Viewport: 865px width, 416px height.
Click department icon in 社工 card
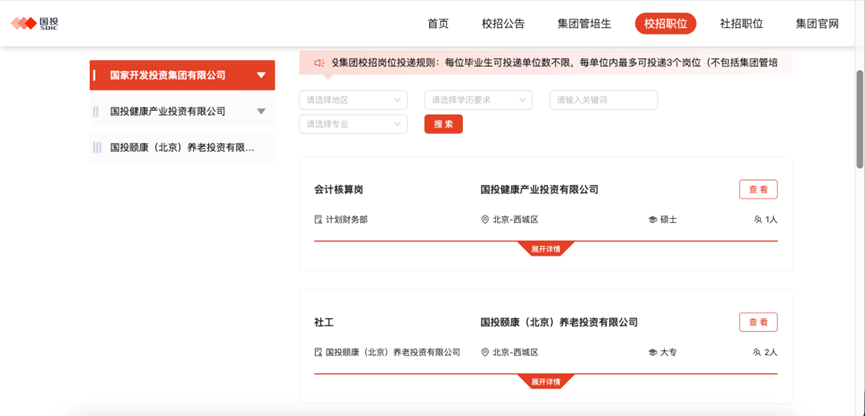pyautogui.click(x=318, y=352)
